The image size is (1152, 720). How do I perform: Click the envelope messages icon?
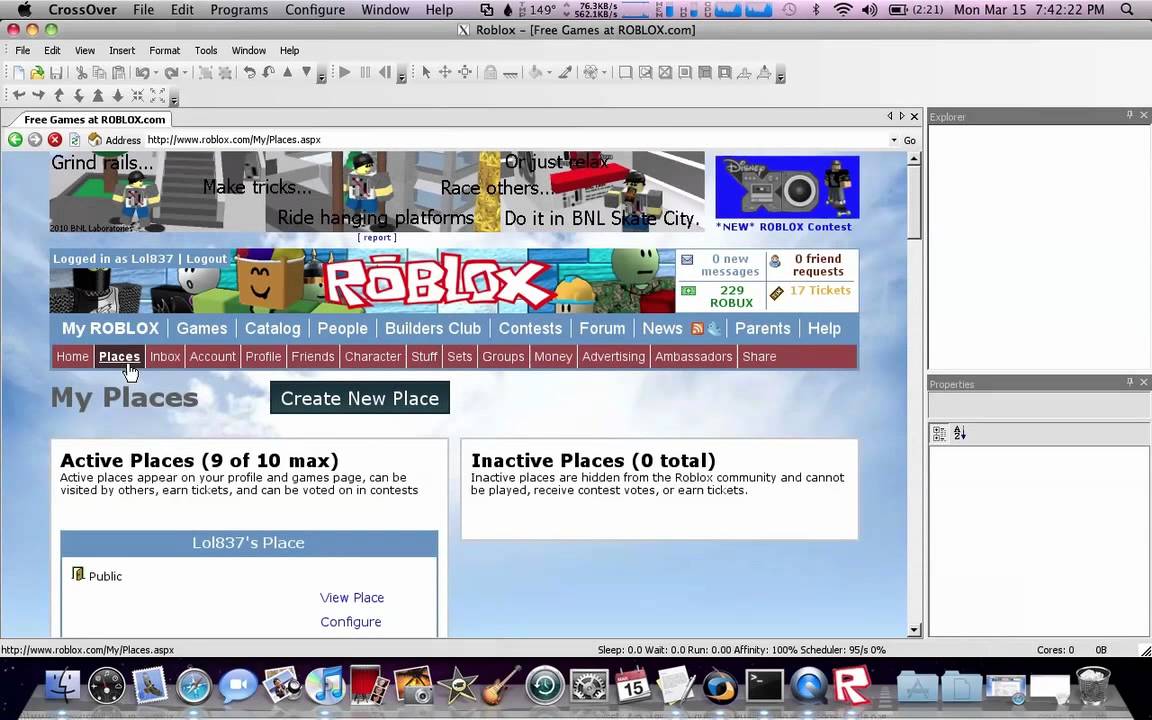point(687,259)
